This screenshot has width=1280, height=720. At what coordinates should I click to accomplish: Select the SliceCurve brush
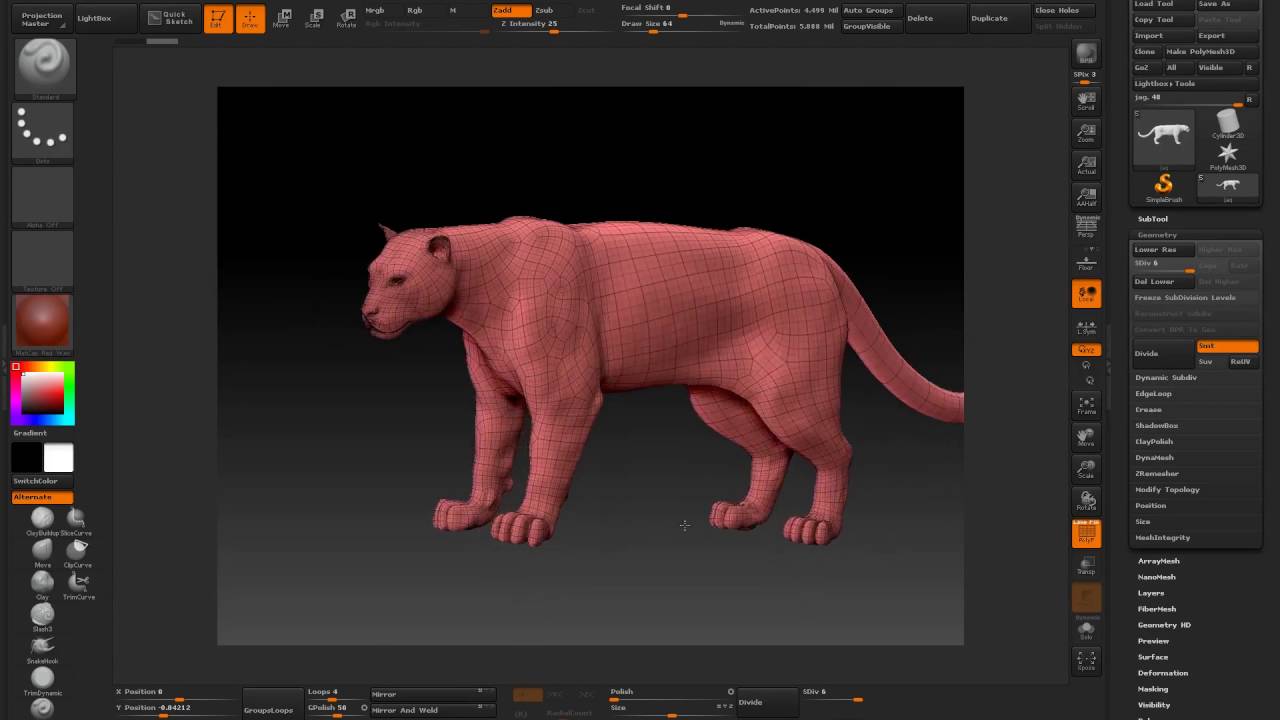[77, 520]
